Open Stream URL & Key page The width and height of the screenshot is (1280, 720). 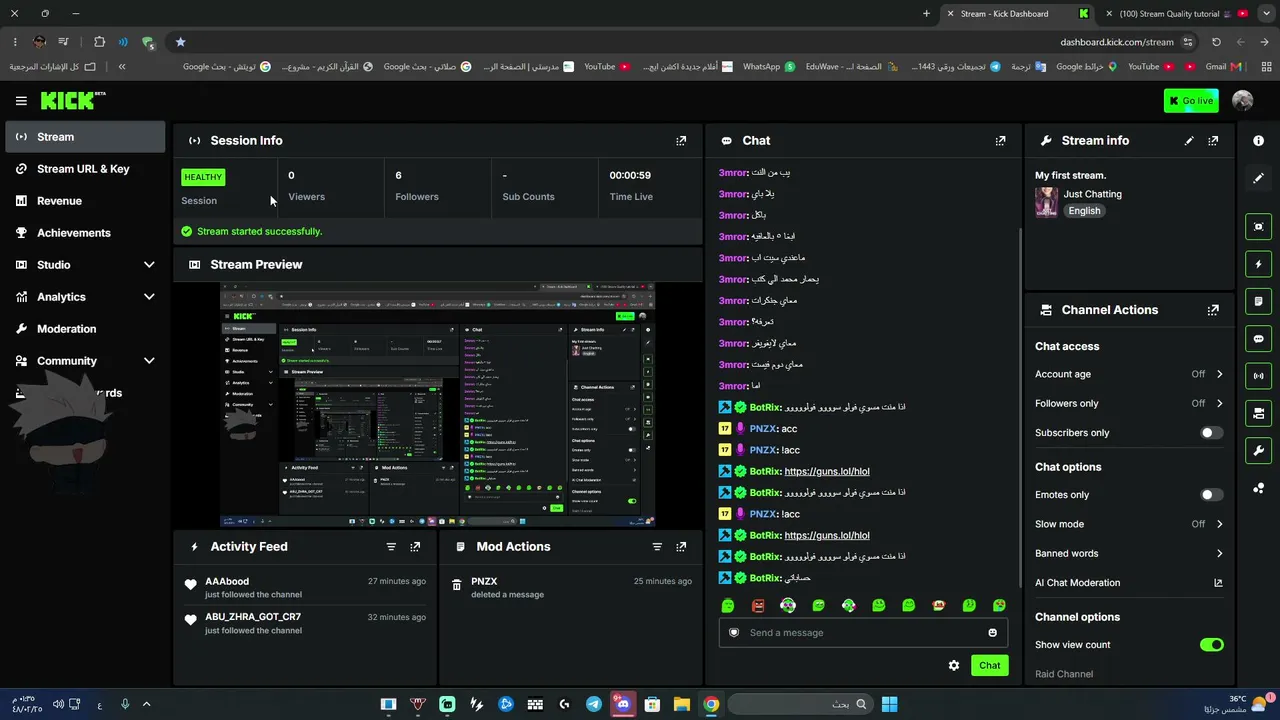[85, 169]
